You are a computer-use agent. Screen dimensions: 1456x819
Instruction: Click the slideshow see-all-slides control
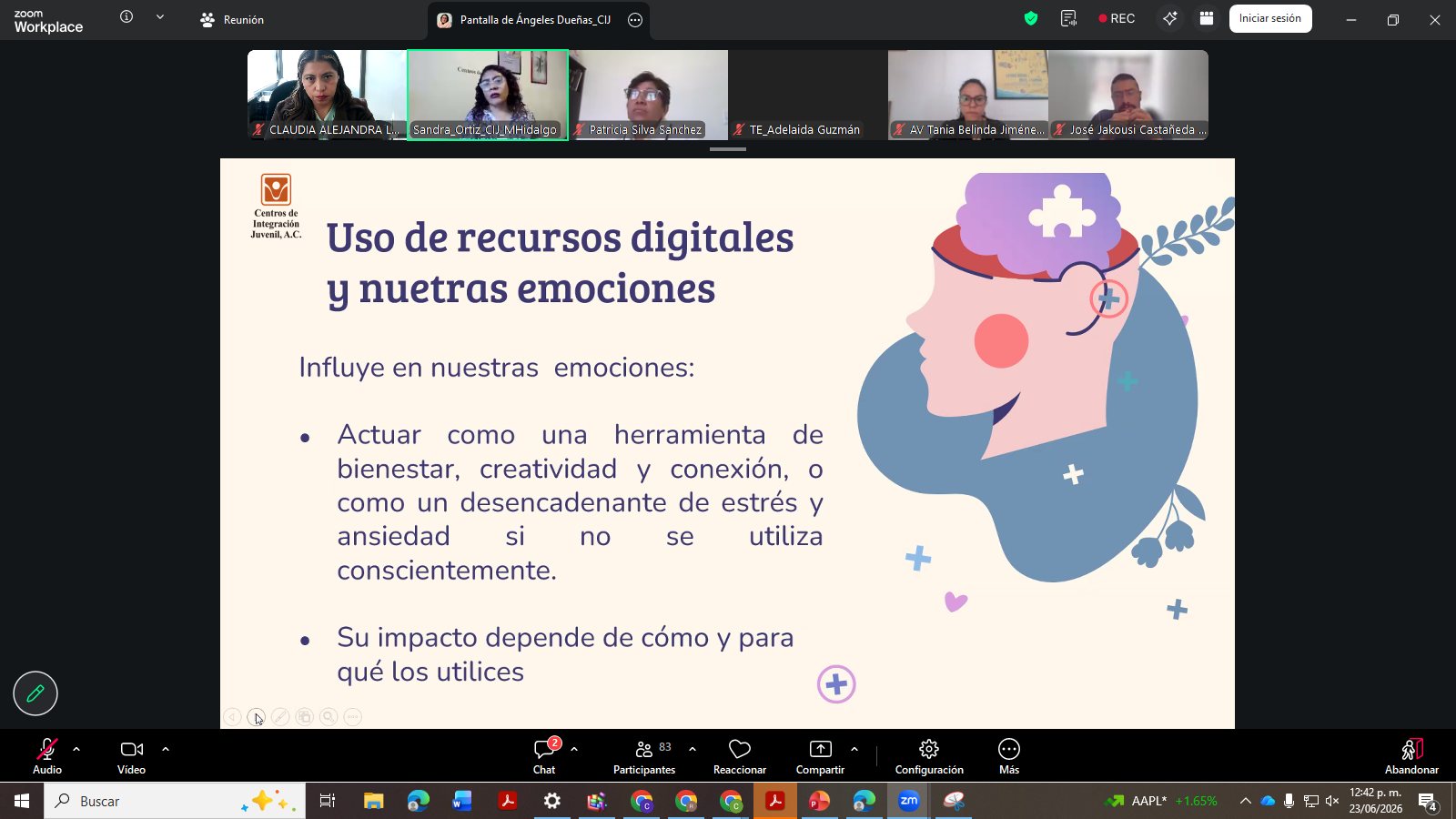click(x=305, y=717)
